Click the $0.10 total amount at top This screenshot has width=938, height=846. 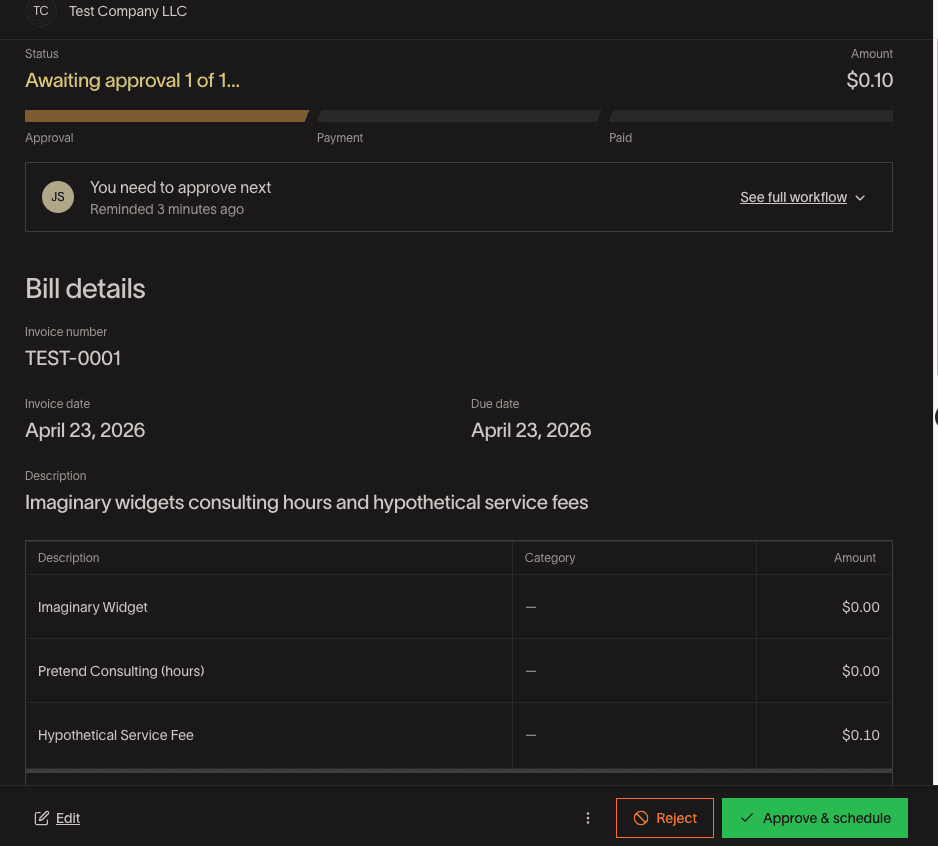(x=869, y=80)
